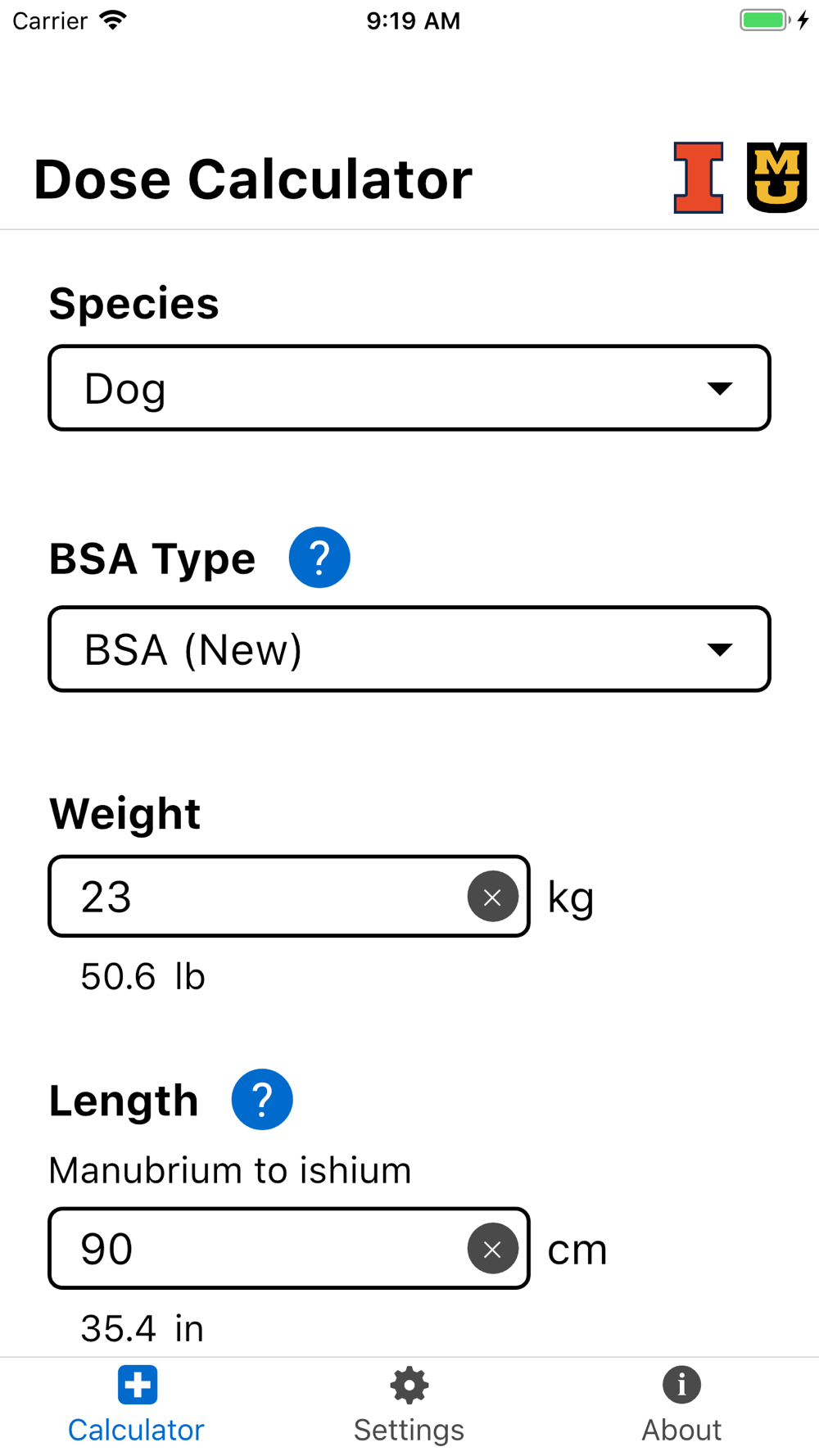
Task: Click the BSA Type dropdown arrow
Action: click(x=720, y=649)
